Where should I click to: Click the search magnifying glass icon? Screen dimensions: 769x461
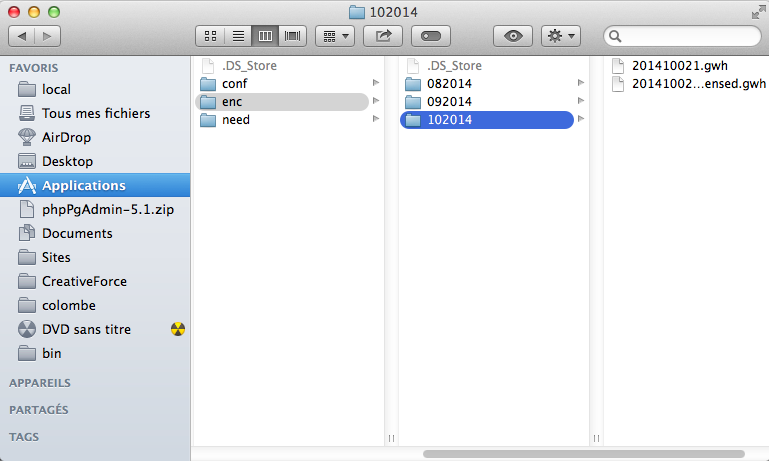point(615,36)
